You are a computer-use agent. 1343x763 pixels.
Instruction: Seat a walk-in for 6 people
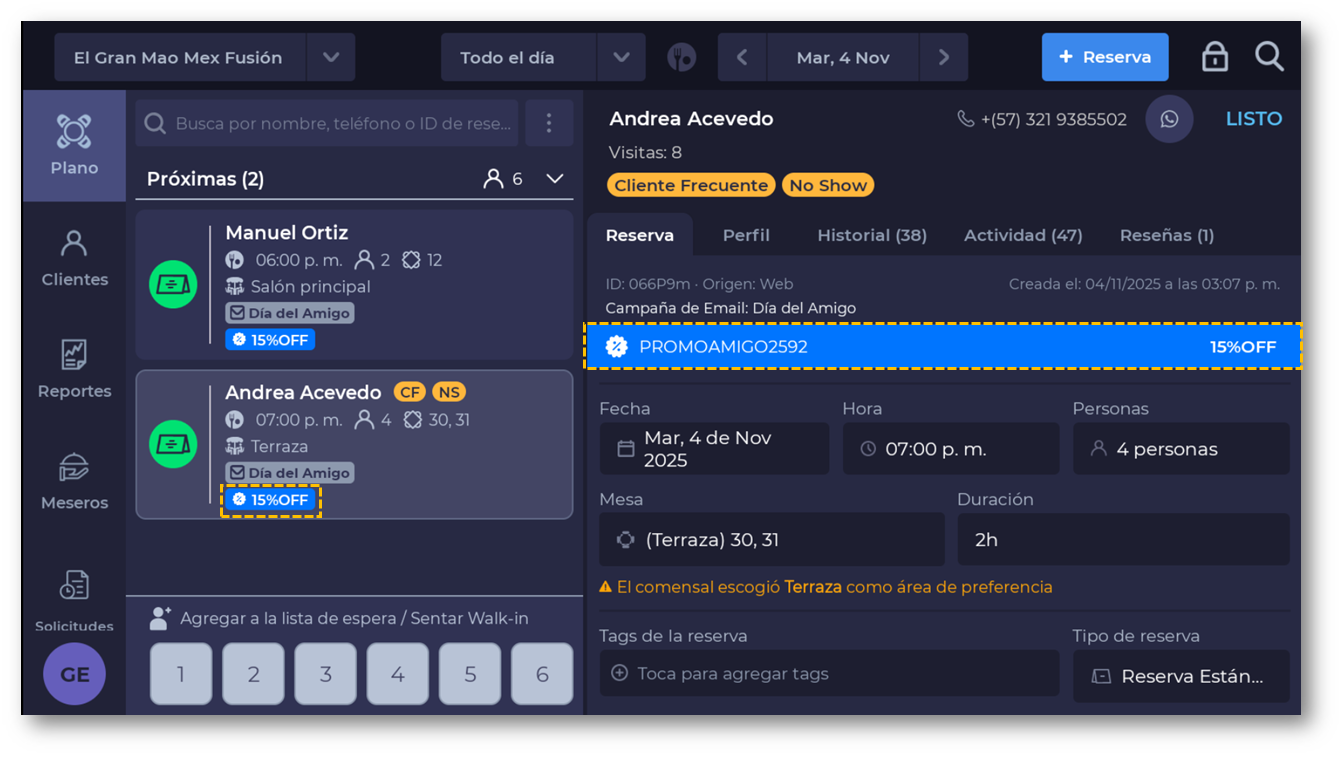542,674
